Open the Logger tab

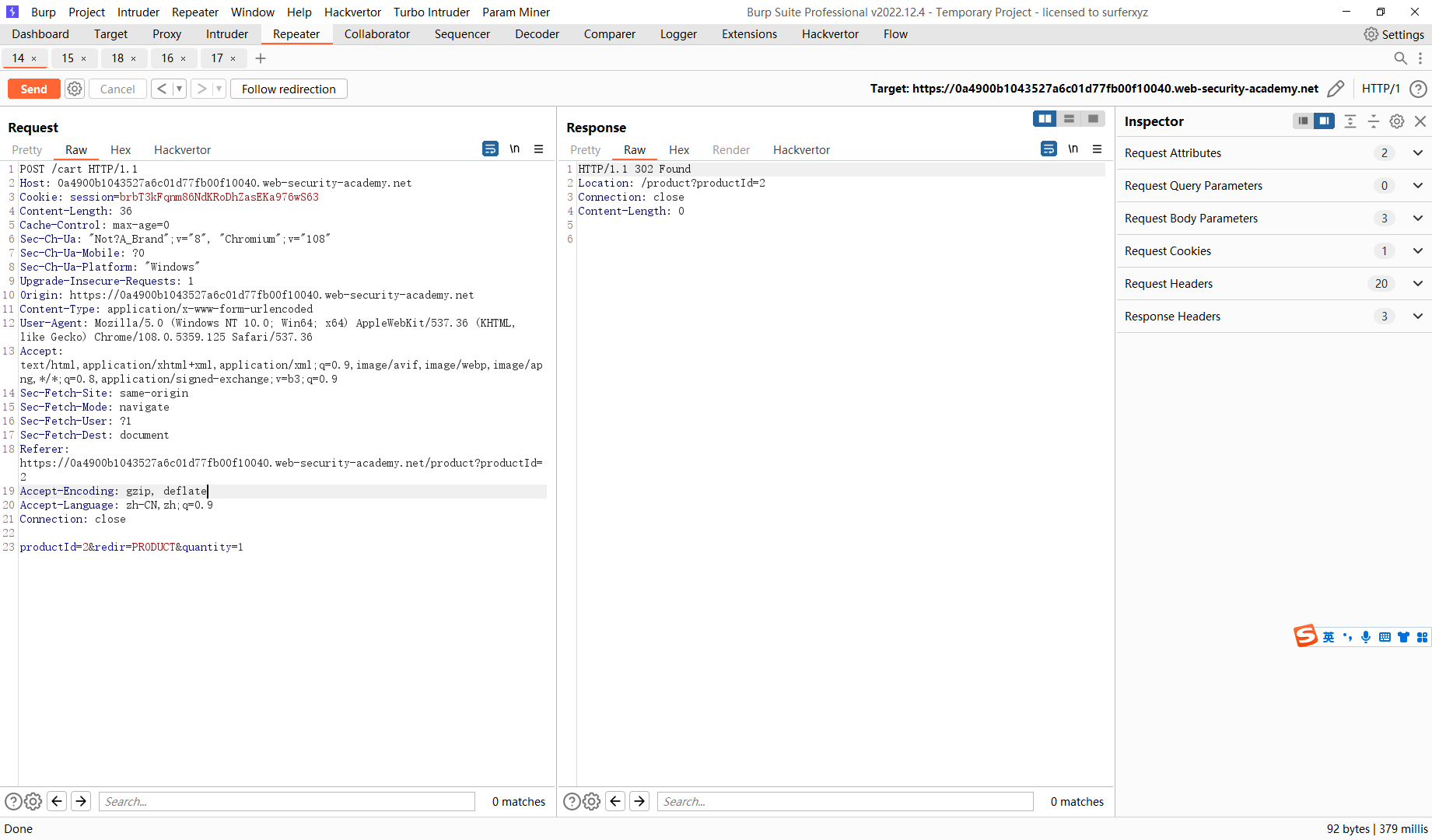pyautogui.click(x=678, y=34)
